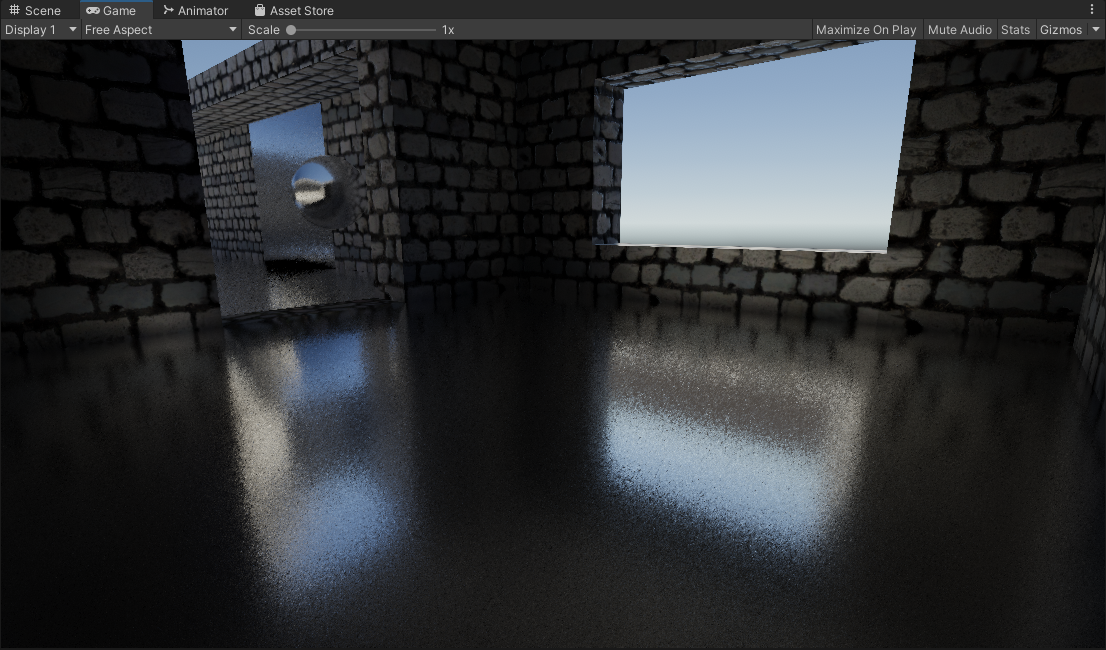Toggle Gizmos visibility button
Viewport: 1106px width, 650px height.
(x=1060, y=30)
